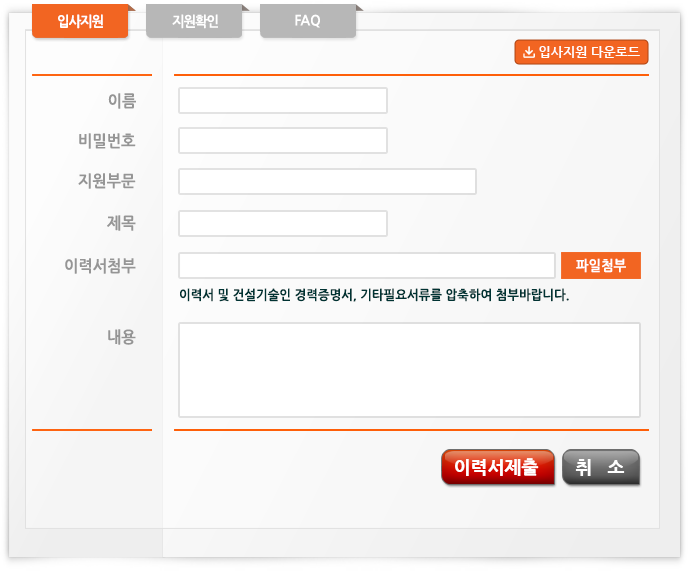
Task: Go to the FAQ tab
Action: click(x=307, y=21)
